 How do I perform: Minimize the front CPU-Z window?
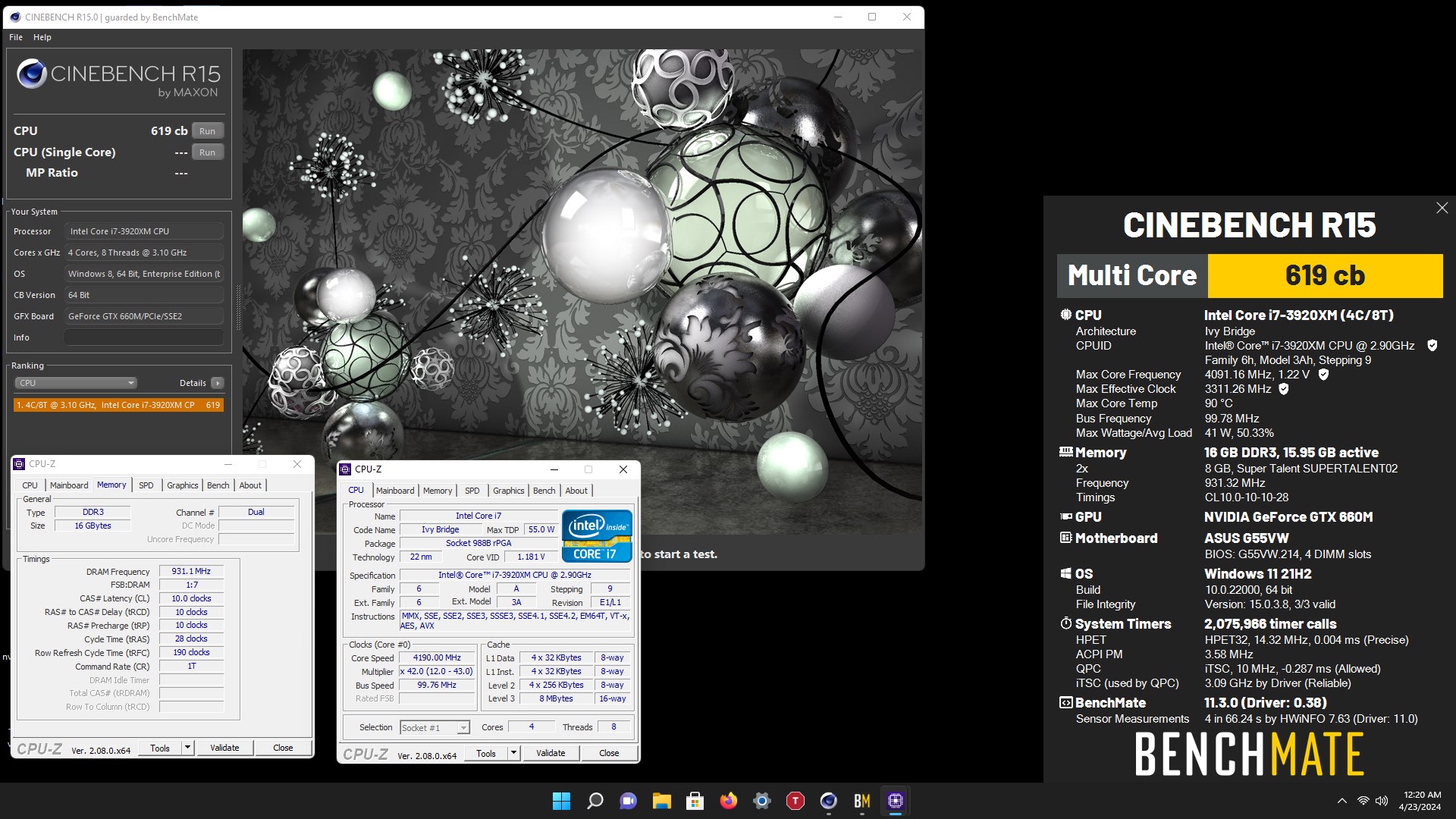click(x=554, y=469)
